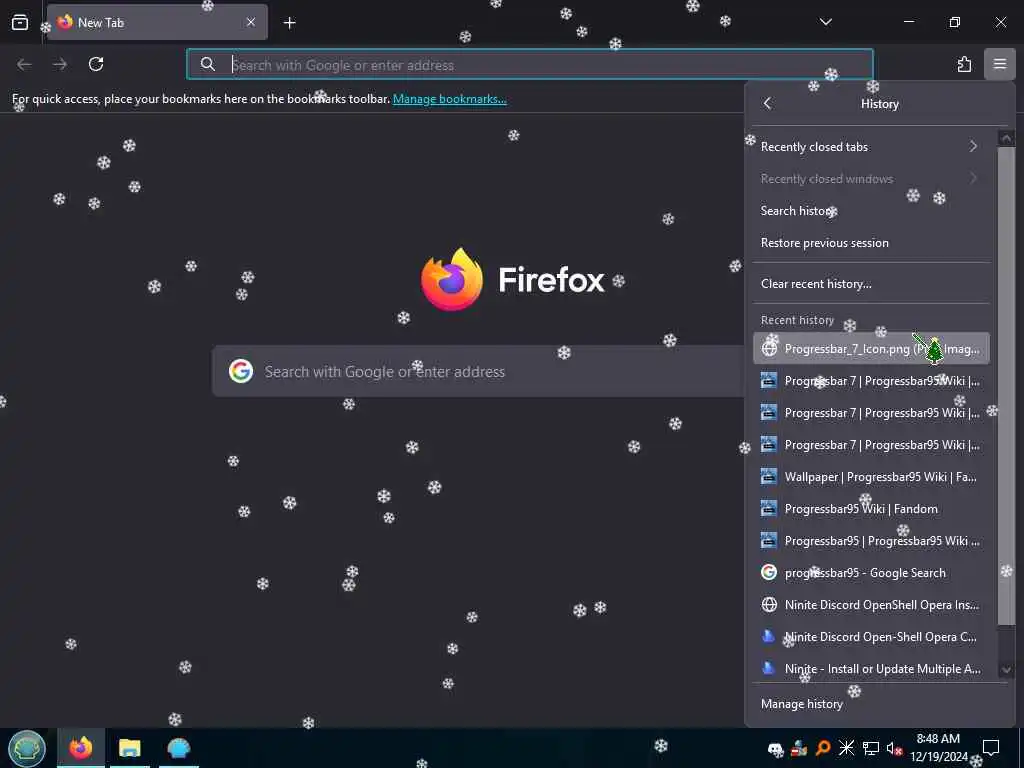Expand Recently closed tabs submenu
Image resolution: width=1024 pixels, height=768 pixels.
tap(871, 146)
